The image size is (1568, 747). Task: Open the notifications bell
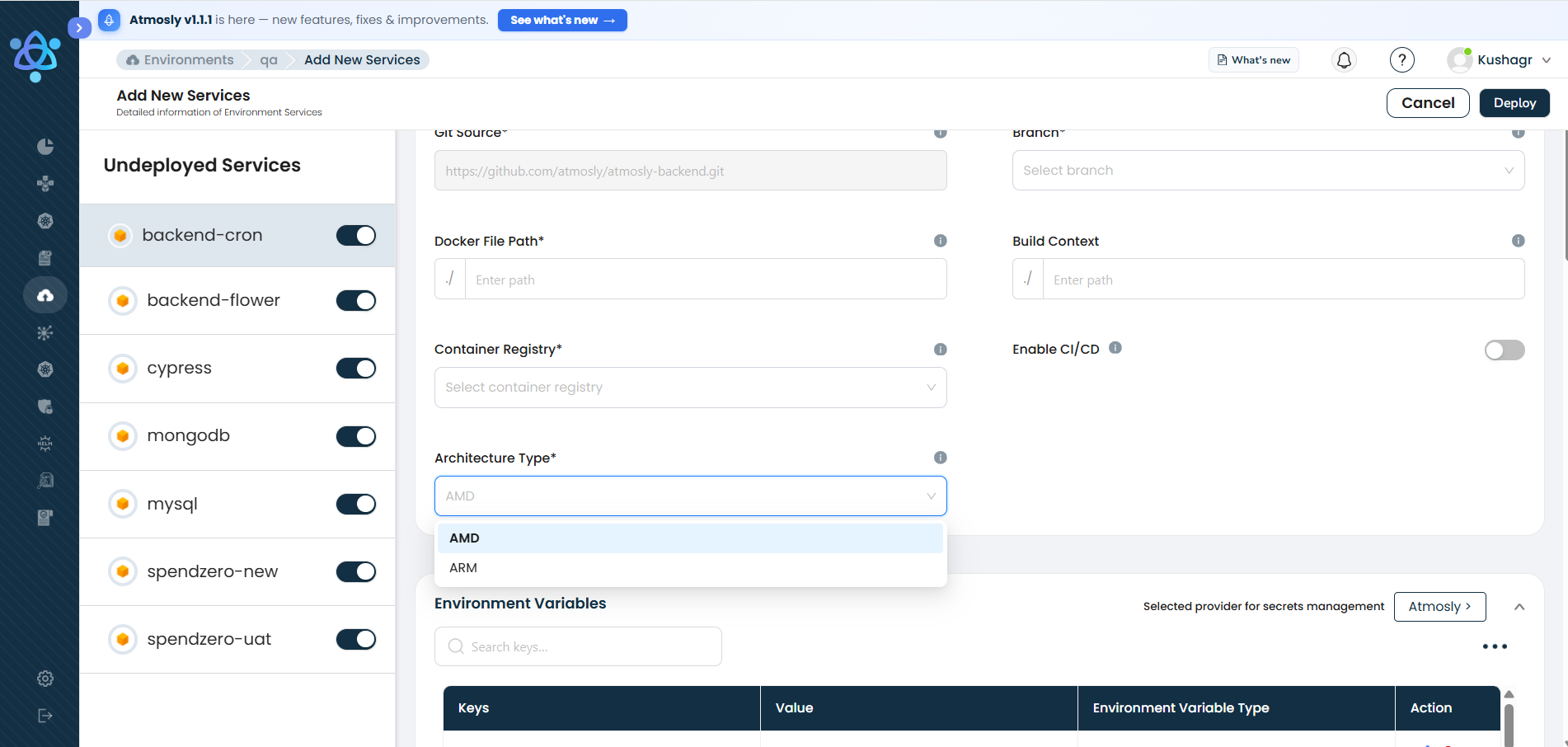click(1344, 59)
